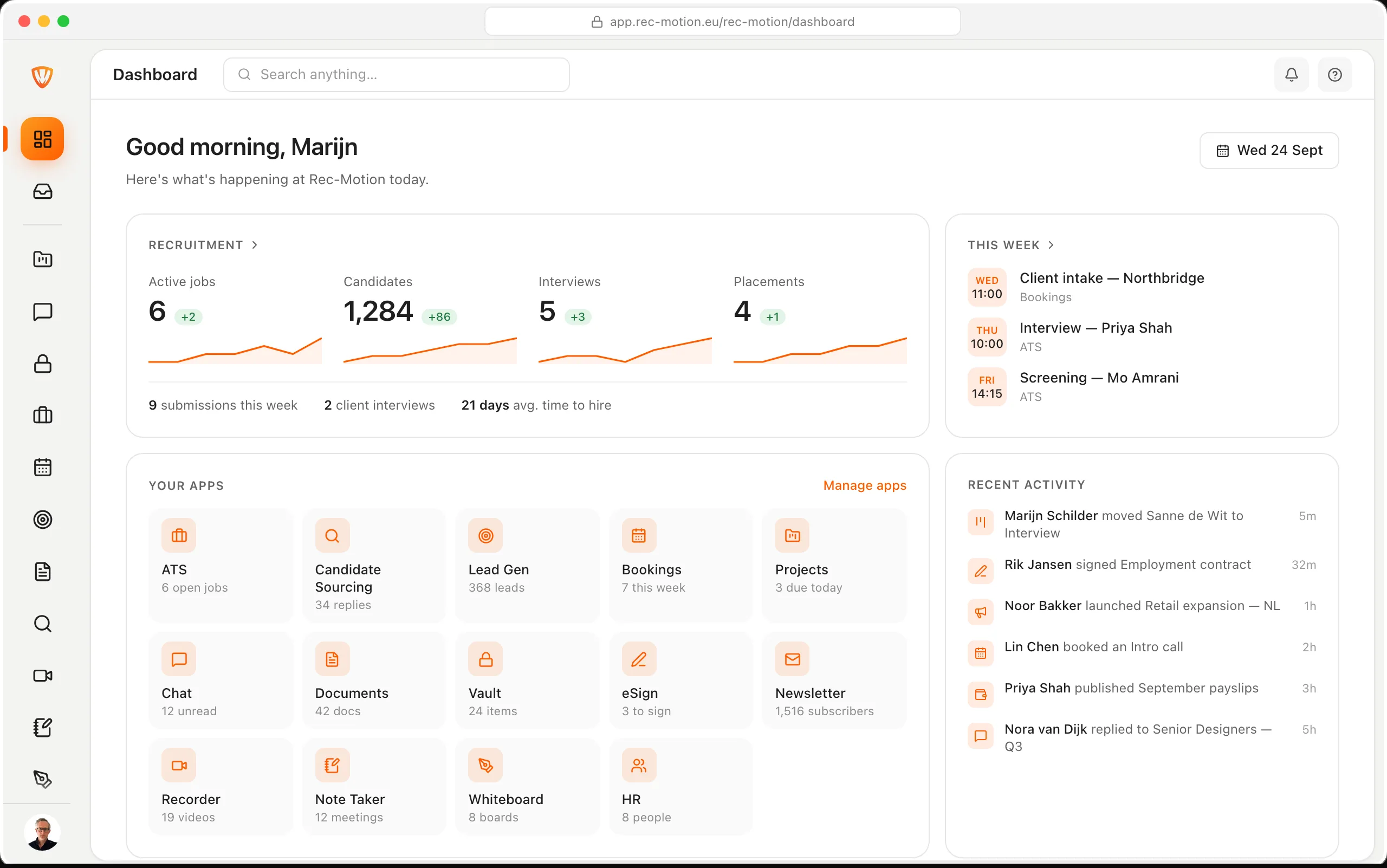Open the notifications bell
1387x868 pixels.
(x=1291, y=75)
